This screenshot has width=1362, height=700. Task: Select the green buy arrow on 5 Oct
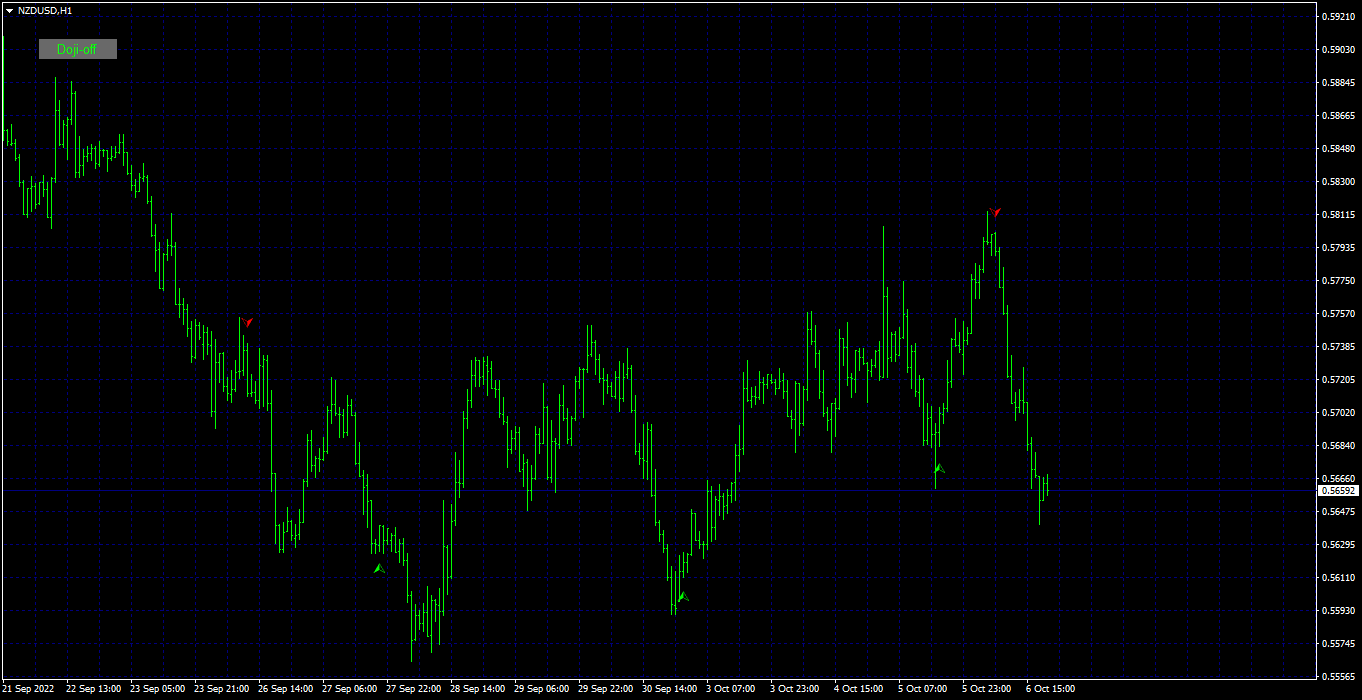pos(939,468)
